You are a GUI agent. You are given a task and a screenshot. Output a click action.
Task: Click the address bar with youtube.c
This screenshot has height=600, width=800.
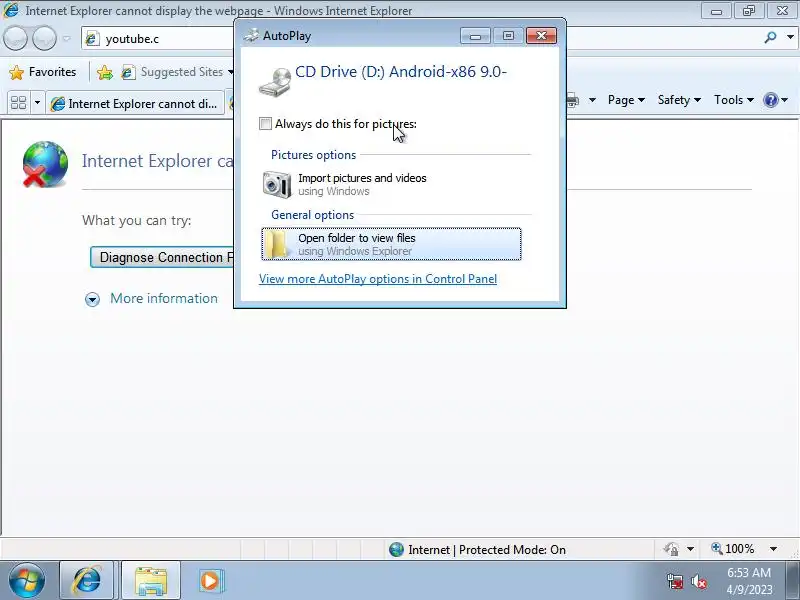[x=158, y=39]
